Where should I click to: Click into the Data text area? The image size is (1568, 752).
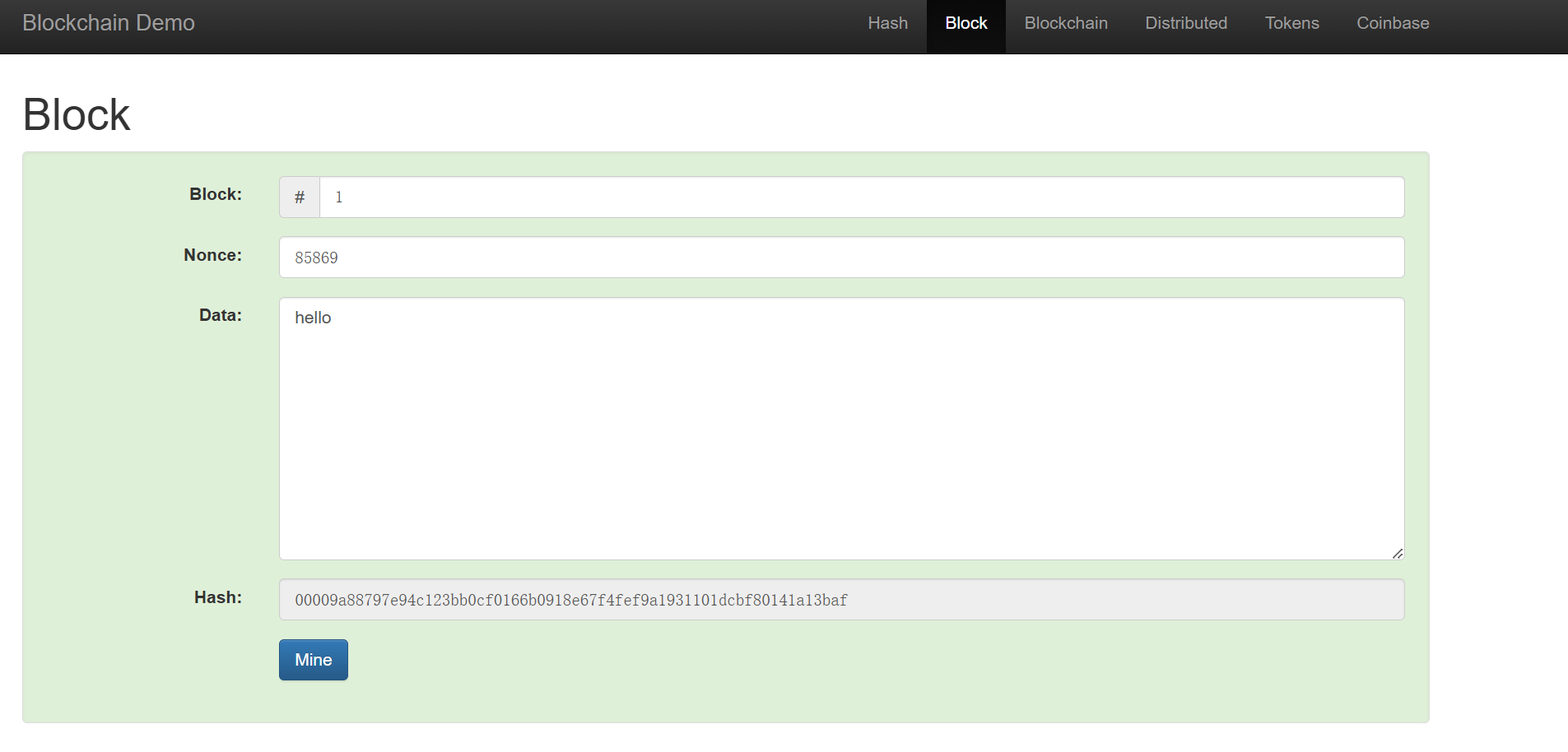(x=840, y=428)
